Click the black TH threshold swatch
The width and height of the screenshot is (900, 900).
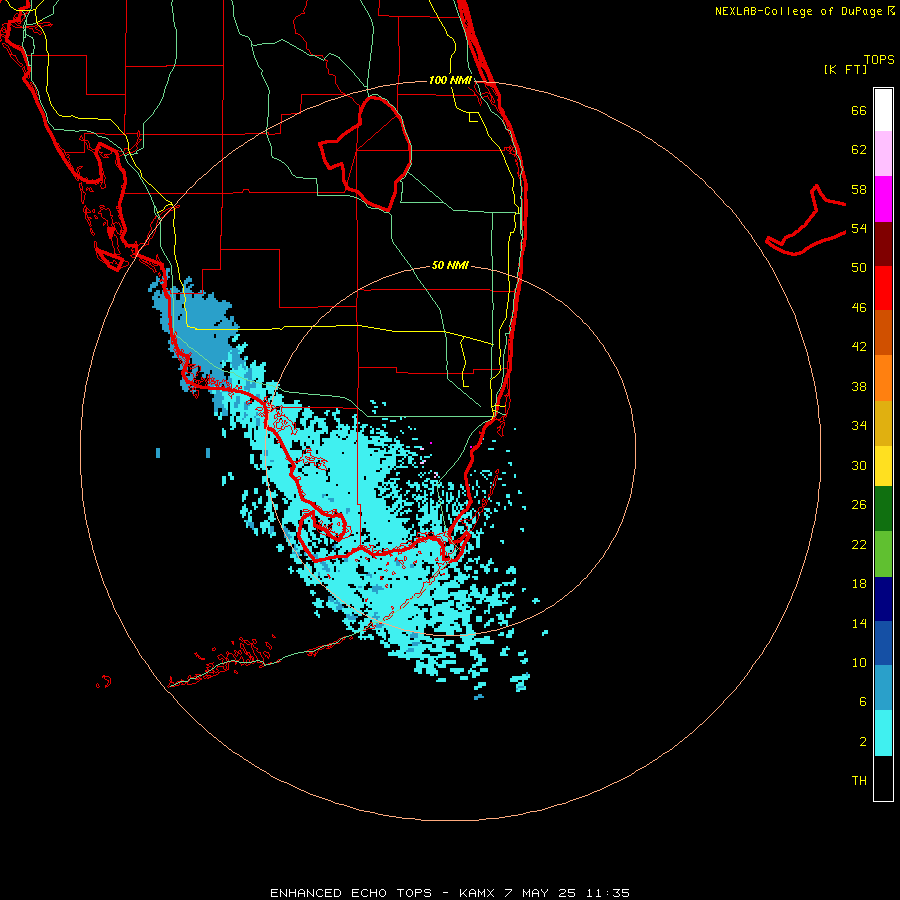pos(883,778)
